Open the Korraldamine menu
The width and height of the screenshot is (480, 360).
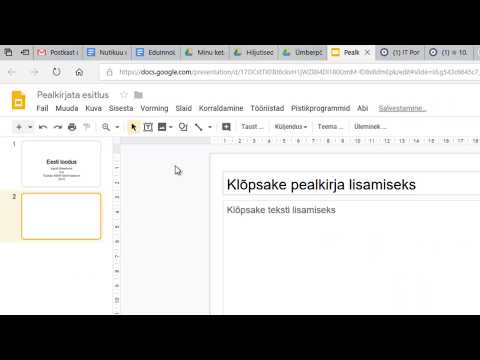(221, 108)
